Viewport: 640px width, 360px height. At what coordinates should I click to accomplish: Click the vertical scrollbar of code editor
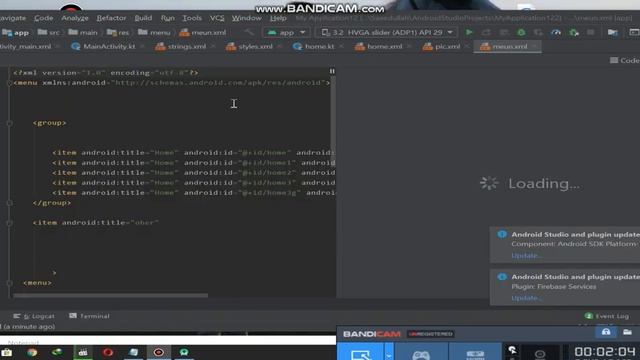(x=333, y=121)
